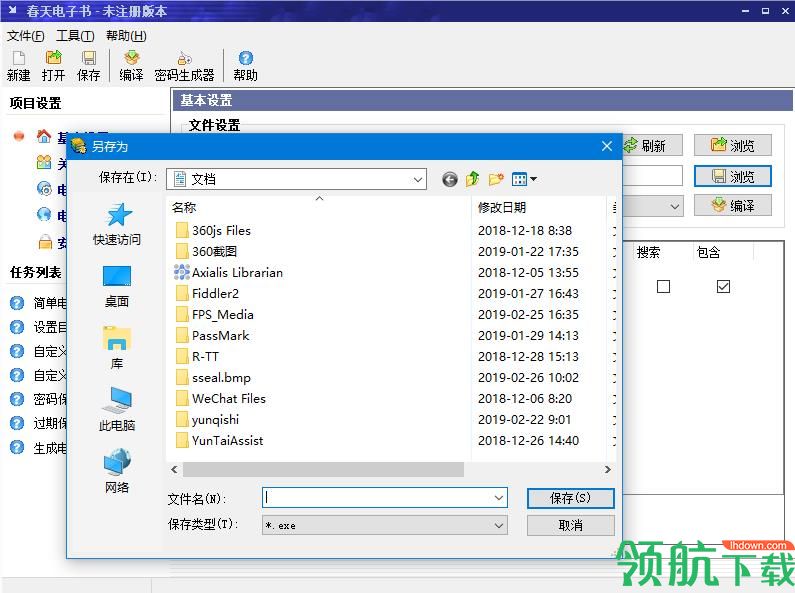
Task: Click the 新建 (New) toolbar icon
Action: pyautogui.click(x=19, y=66)
